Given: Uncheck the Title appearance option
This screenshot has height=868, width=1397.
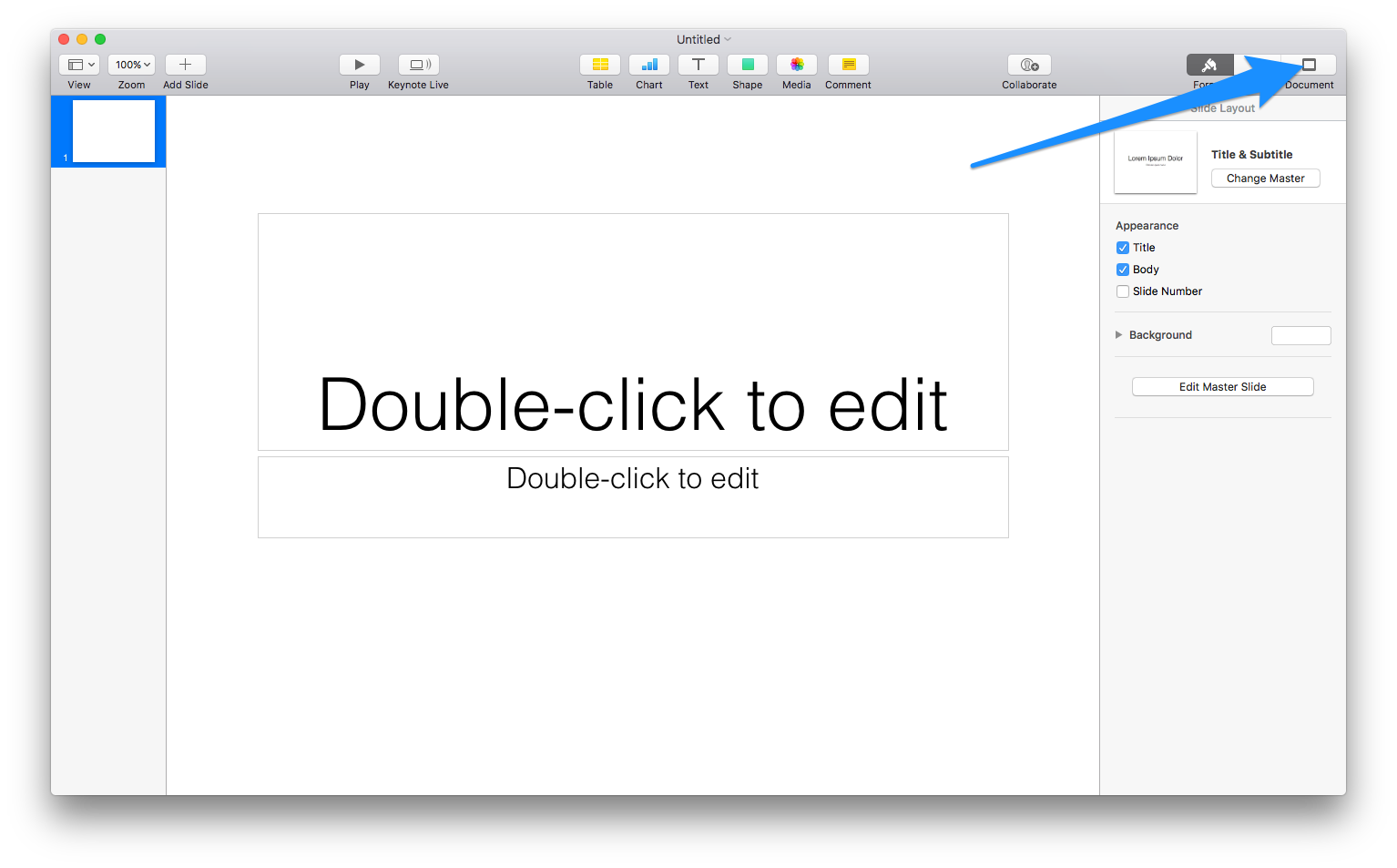Looking at the screenshot, I should [x=1123, y=247].
